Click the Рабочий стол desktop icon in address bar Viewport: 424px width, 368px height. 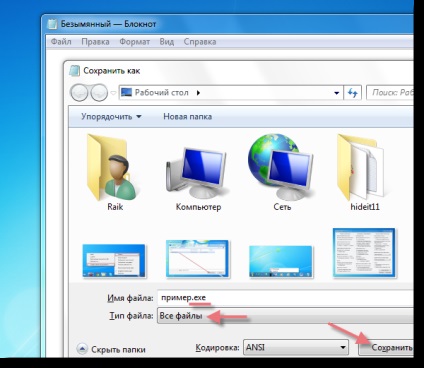126,92
